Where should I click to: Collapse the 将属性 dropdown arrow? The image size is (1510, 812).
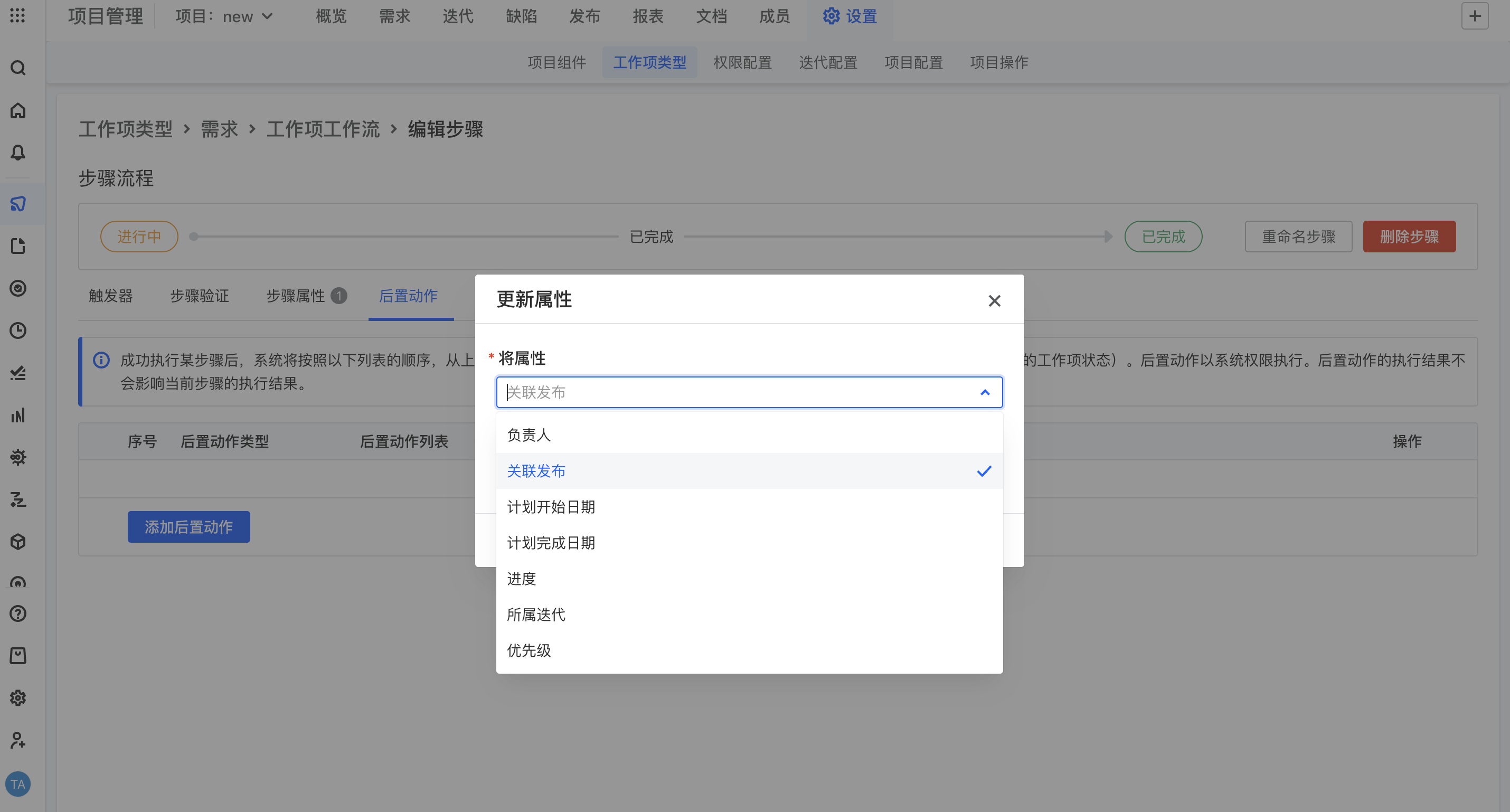[985, 392]
